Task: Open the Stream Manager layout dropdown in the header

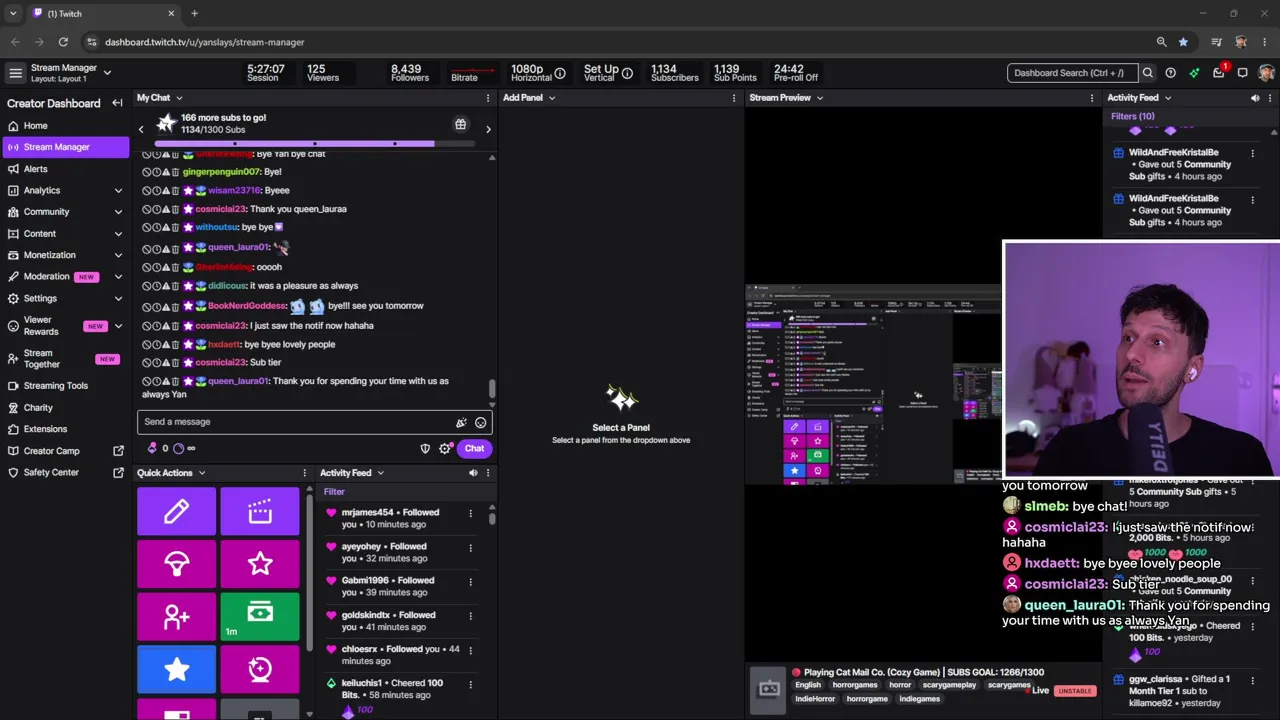Action: coord(107,72)
